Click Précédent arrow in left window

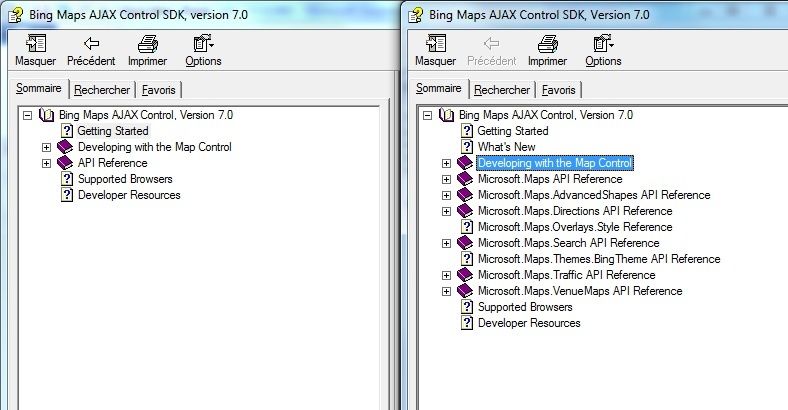pyautogui.click(x=91, y=44)
